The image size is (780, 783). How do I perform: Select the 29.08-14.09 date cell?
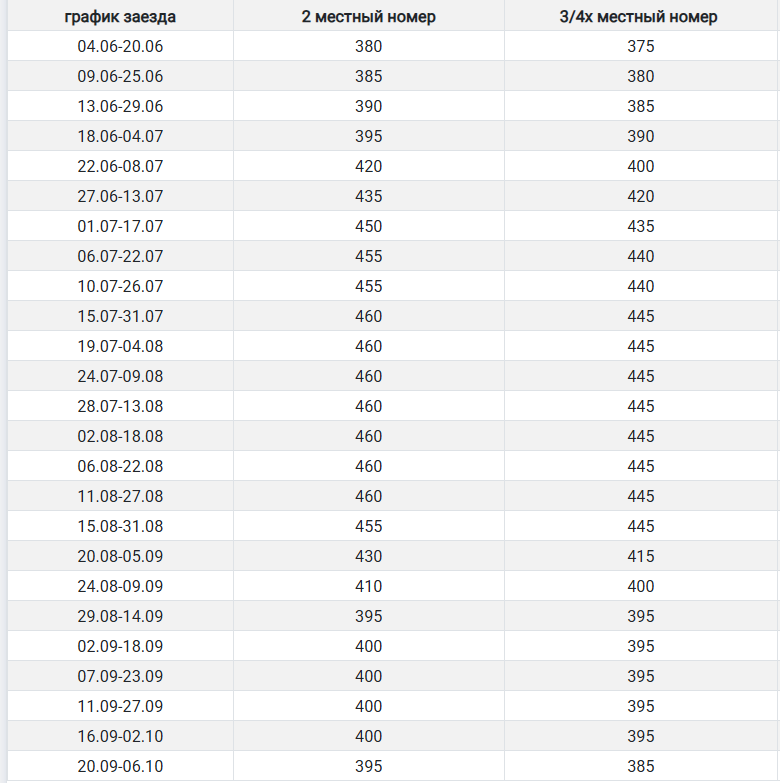tap(120, 616)
